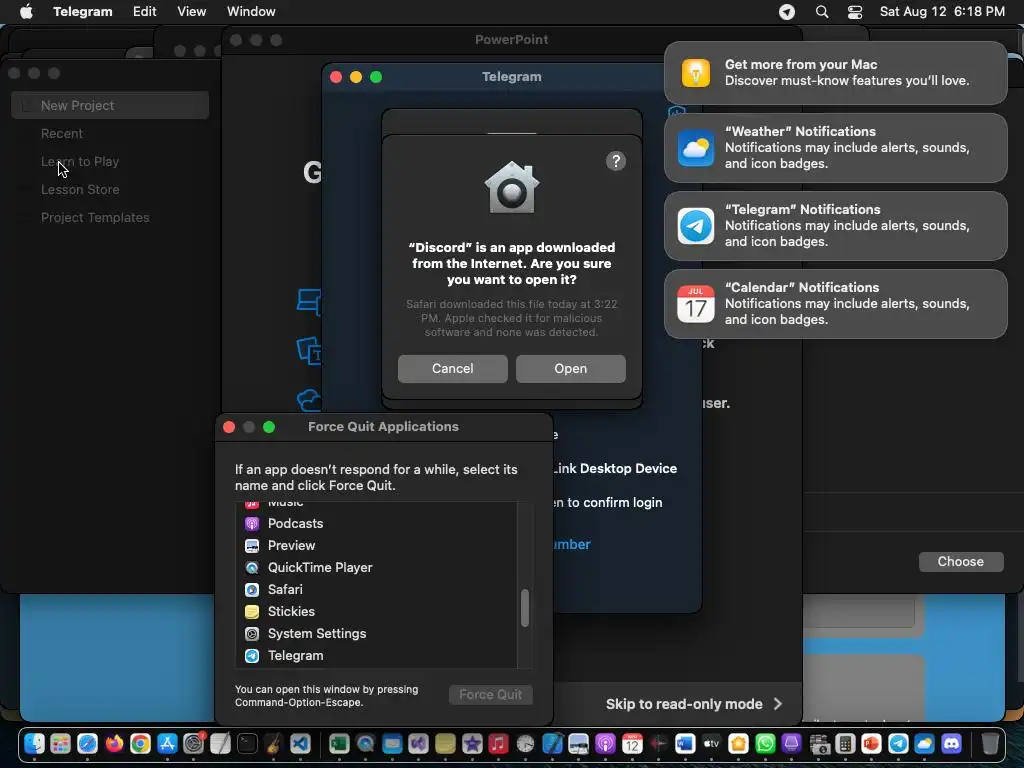Select Stickies in Force Quit list
1024x768 pixels.
(376, 611)
